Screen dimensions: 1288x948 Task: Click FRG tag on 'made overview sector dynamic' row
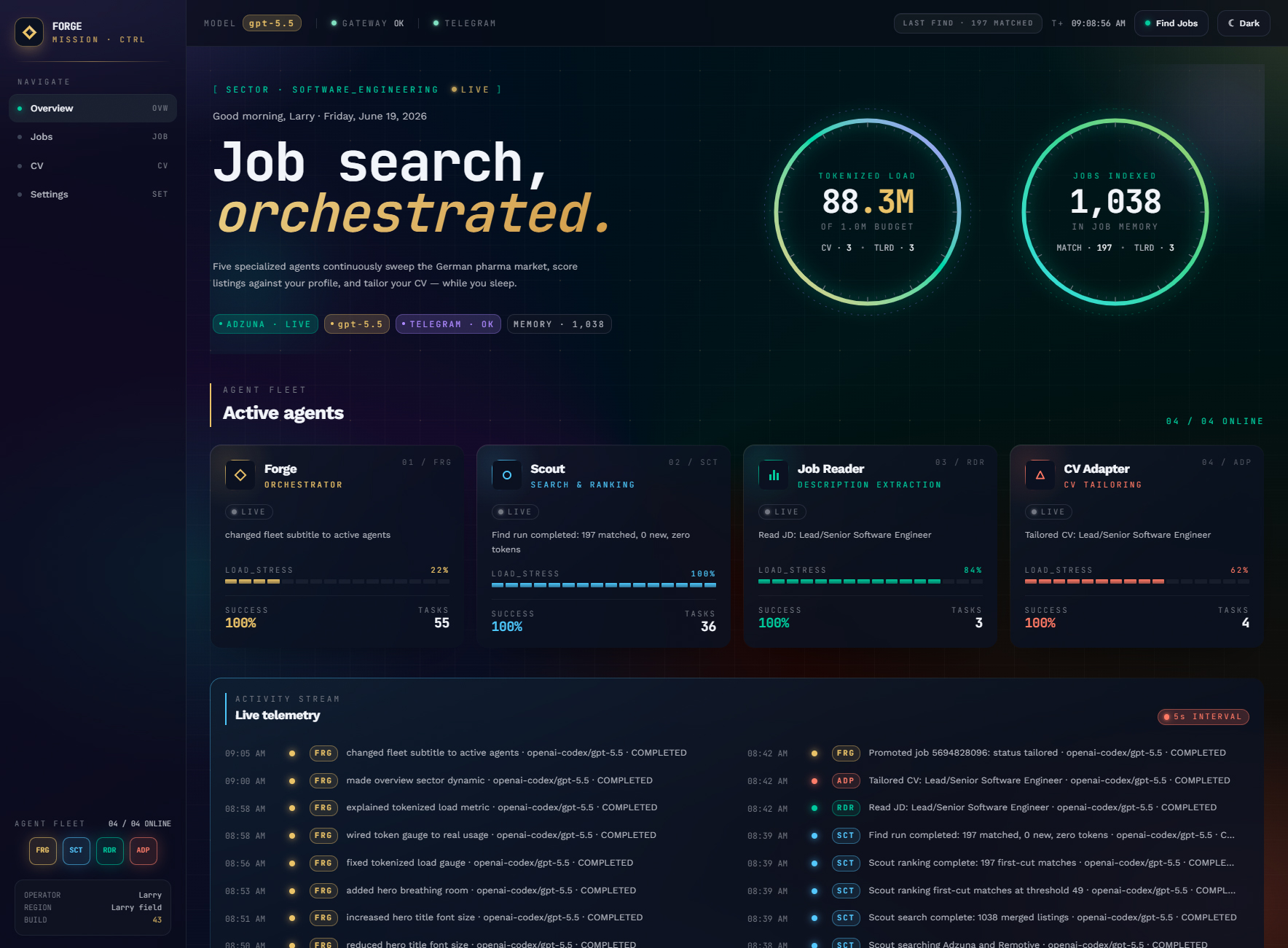(x=323, y=781)
